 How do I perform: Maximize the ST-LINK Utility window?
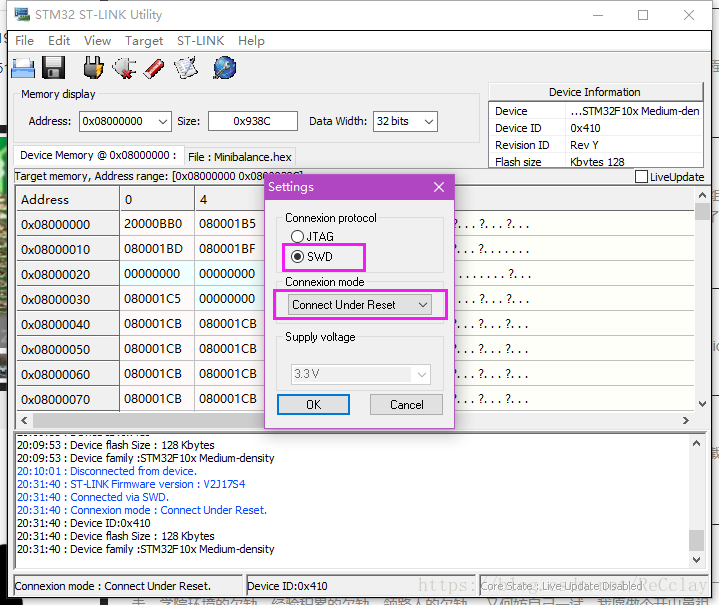click(643, 15)
